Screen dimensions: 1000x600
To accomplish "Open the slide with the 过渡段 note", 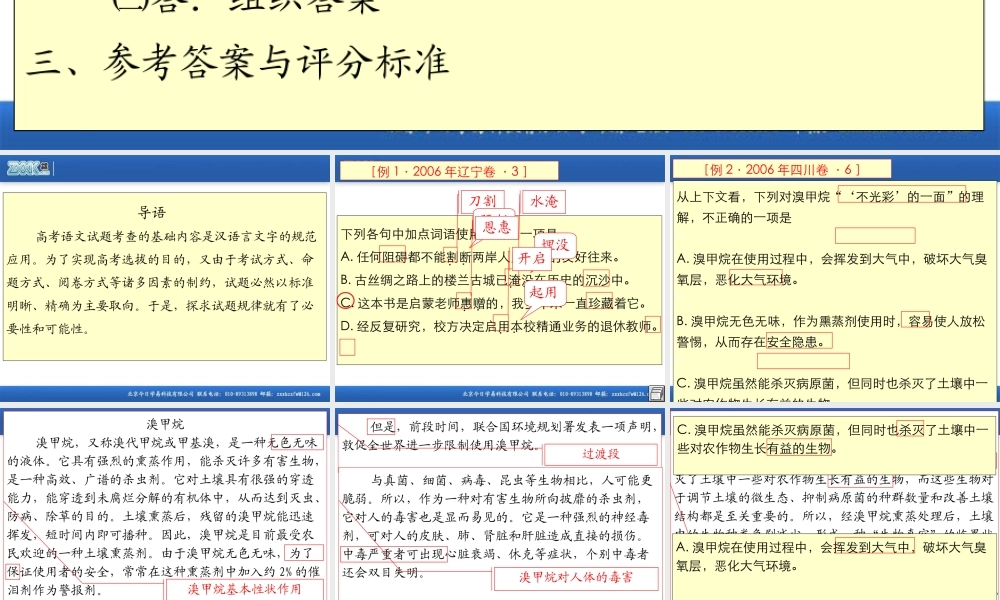I will click(499, 504).
